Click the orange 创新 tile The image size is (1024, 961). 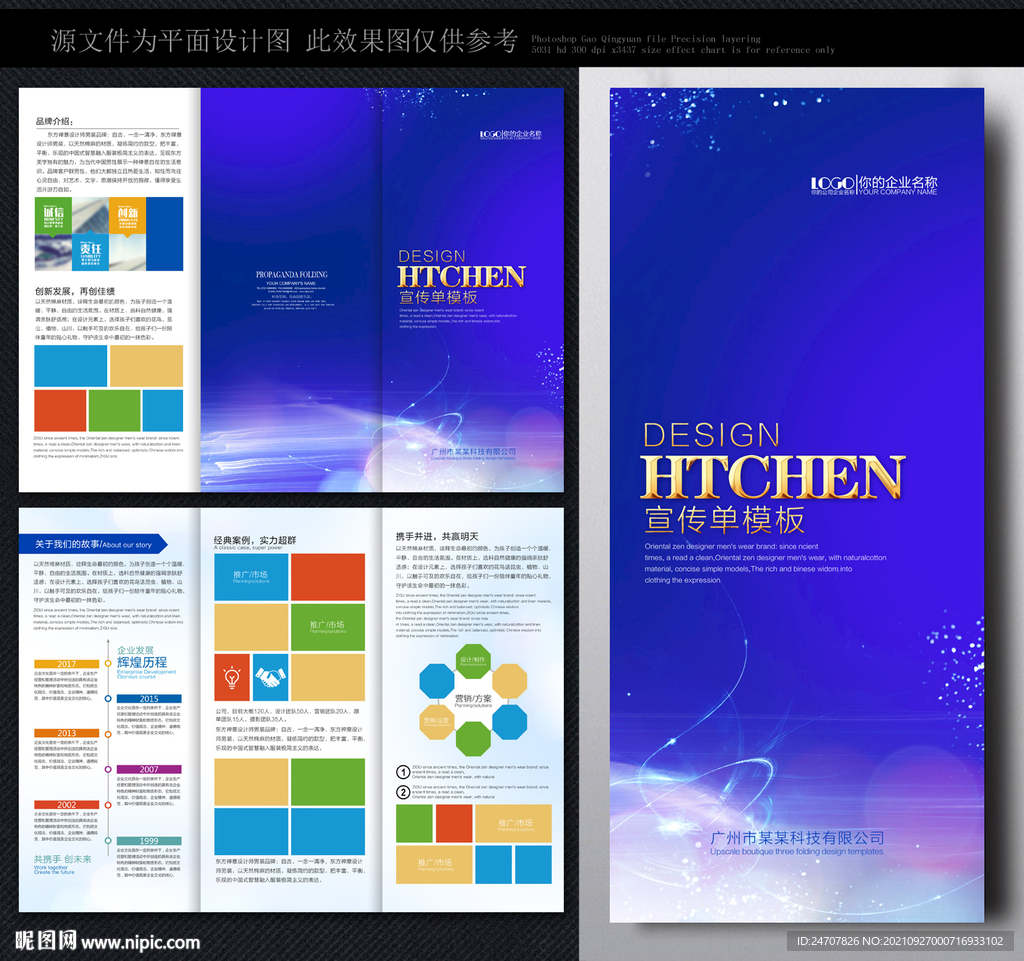127,215
